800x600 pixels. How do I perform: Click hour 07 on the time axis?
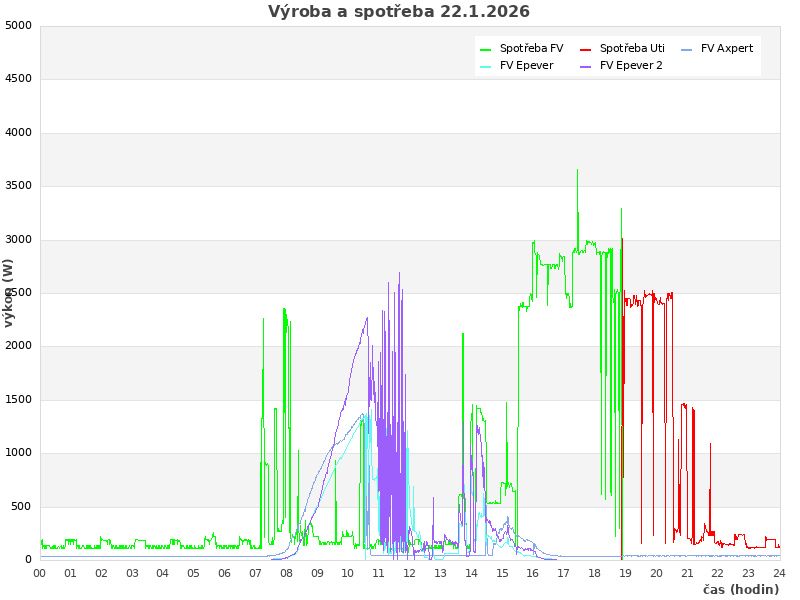[x=256, y=573]
